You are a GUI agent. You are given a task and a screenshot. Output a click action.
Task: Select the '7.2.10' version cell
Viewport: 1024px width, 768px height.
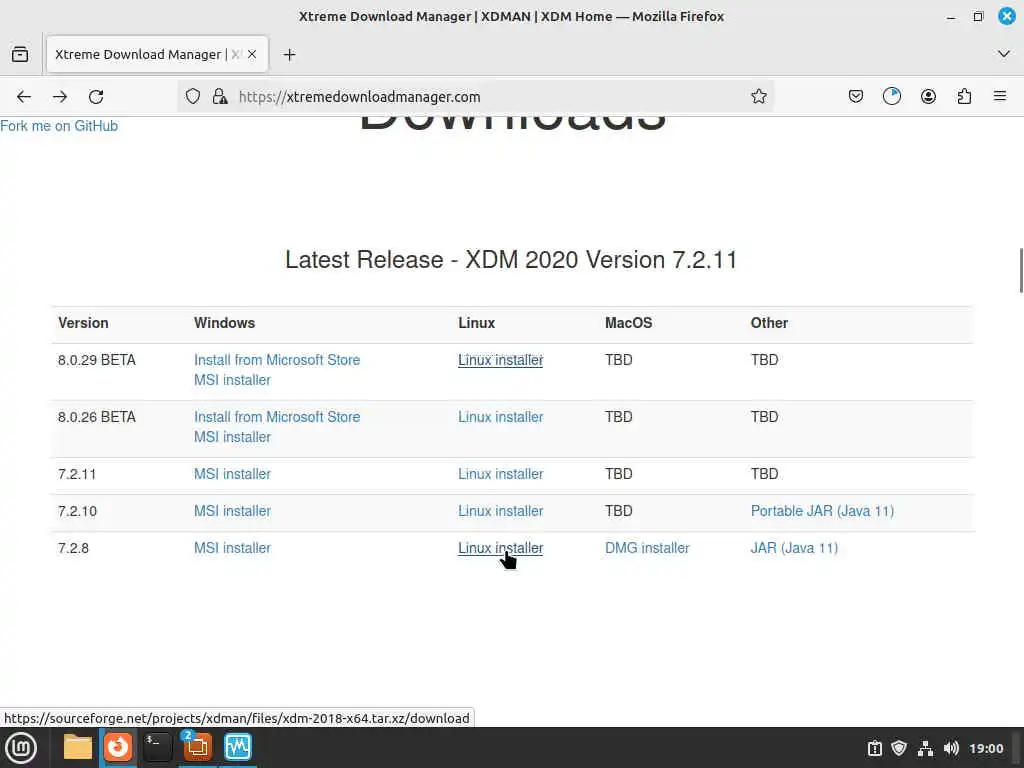[x=77, y=511]
